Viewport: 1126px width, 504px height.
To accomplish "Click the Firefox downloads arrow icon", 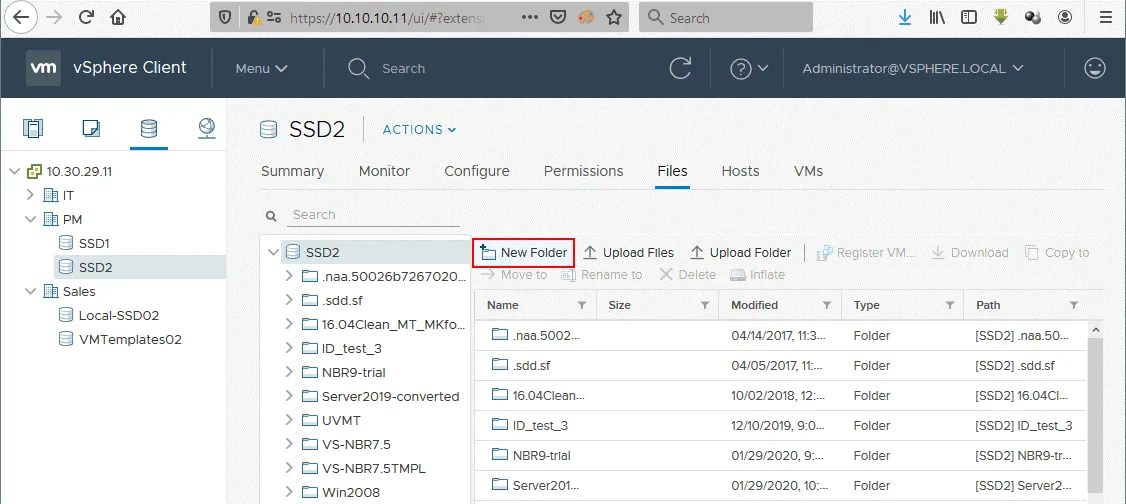I will pyautogui.click(x=905, y=17).
